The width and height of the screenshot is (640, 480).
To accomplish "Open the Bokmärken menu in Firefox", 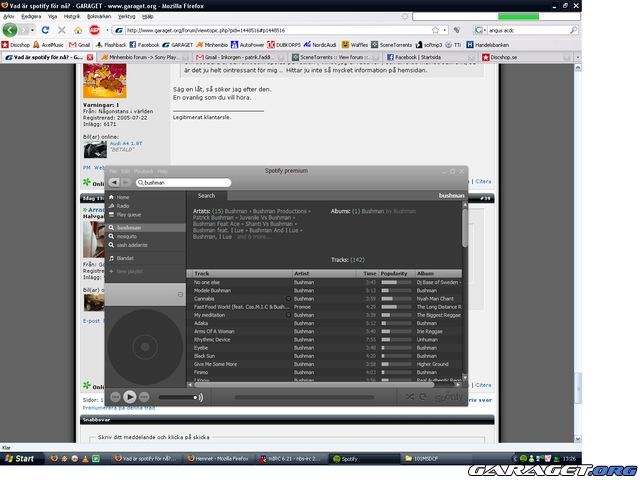I will [x=99, y=16].
